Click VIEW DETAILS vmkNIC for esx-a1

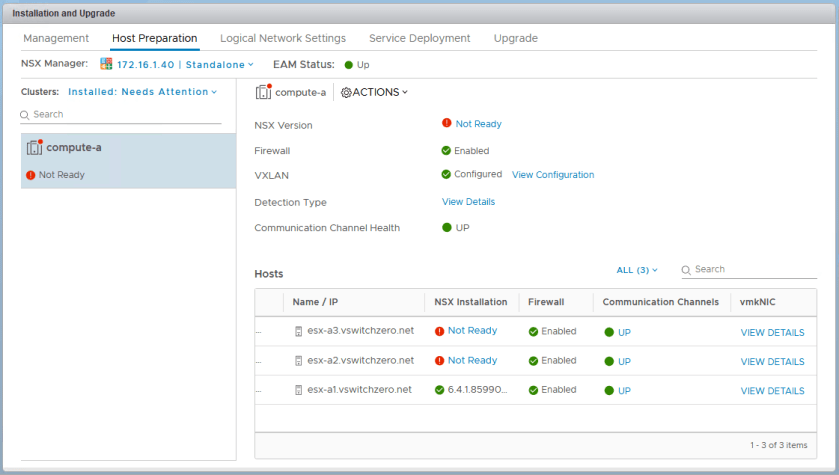[772, 391]
